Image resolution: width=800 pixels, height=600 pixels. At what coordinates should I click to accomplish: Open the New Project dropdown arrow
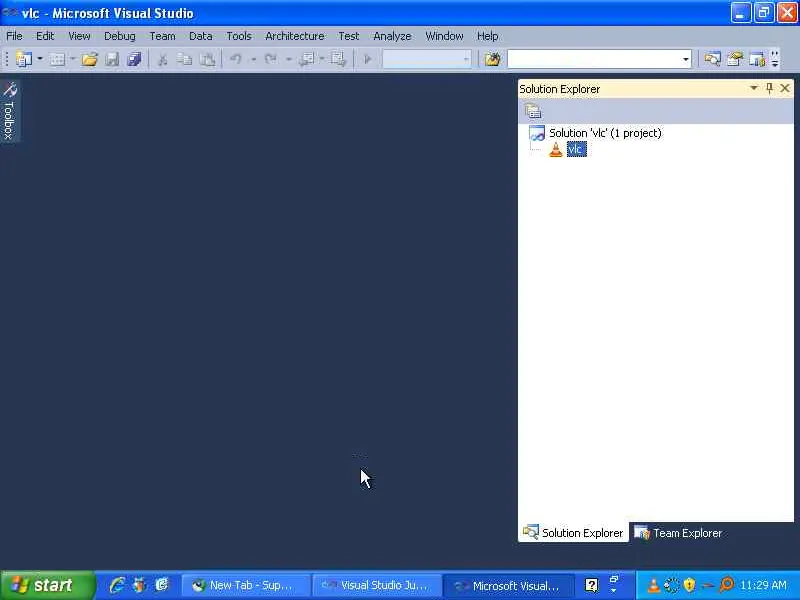coord(40,59)
